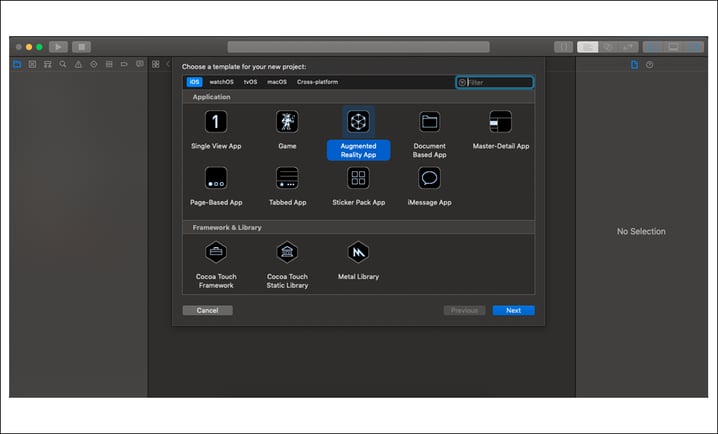Click the Run button in toolbar

coord(58,47)
